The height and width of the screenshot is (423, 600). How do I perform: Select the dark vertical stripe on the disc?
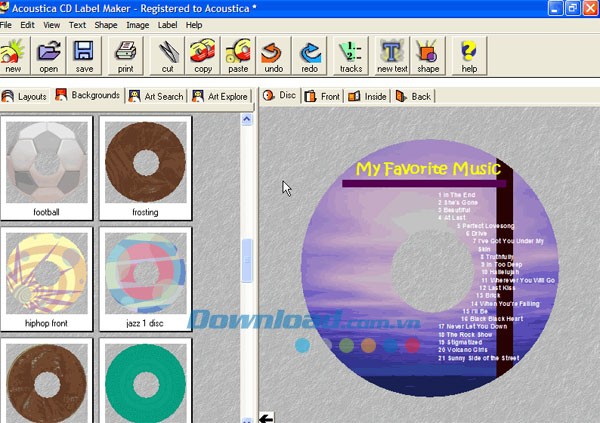[x=504, y=268]
